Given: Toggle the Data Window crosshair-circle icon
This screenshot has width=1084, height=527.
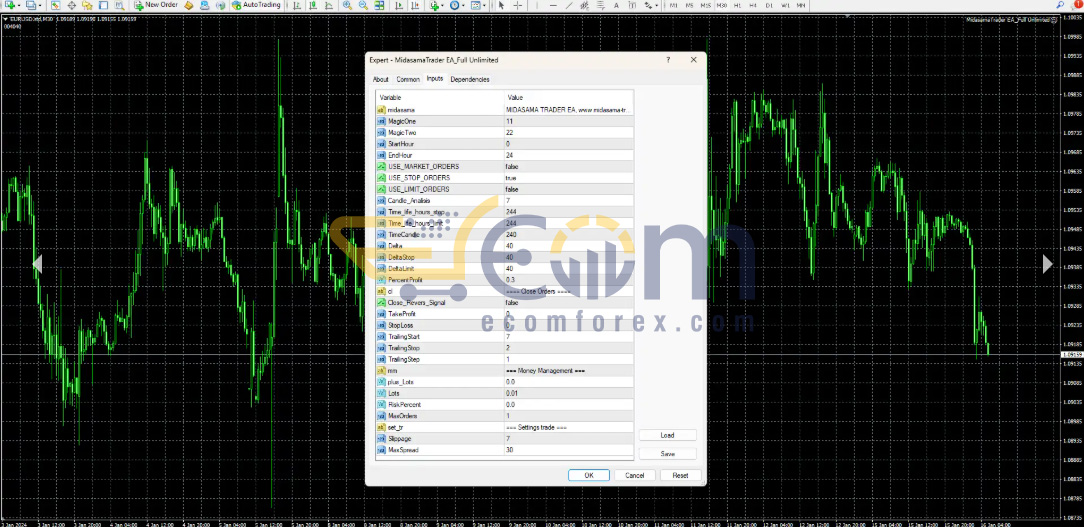Looking at the screenshot, I should pyautogui.click(x=71, y=5).
